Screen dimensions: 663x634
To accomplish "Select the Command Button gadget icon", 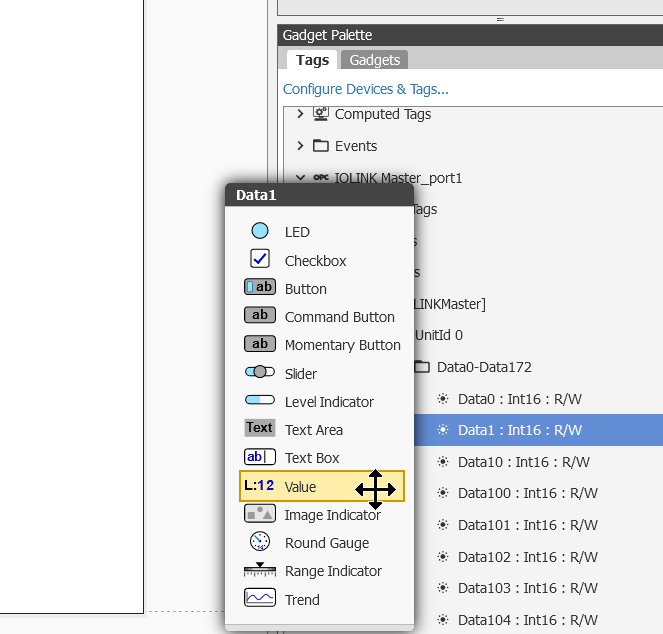I will tap(260, 315).
